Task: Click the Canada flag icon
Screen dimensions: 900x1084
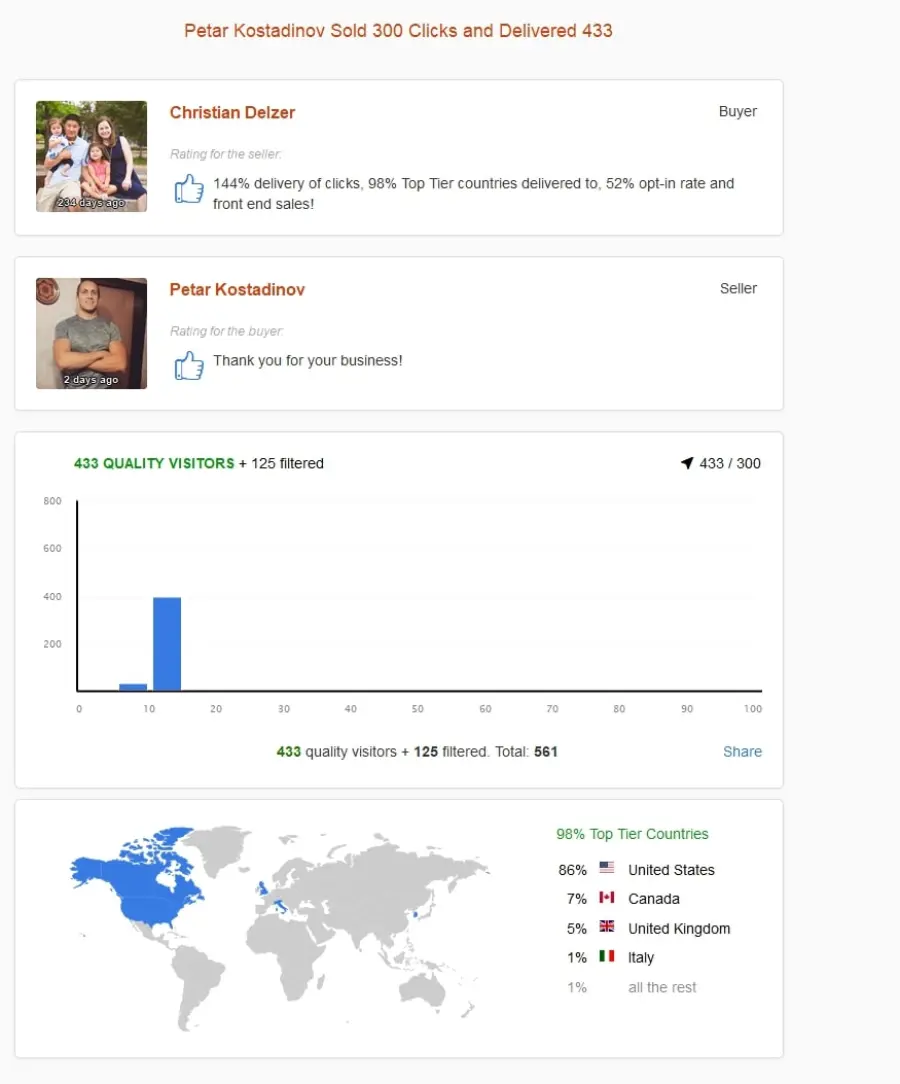Action: (606, 897)
